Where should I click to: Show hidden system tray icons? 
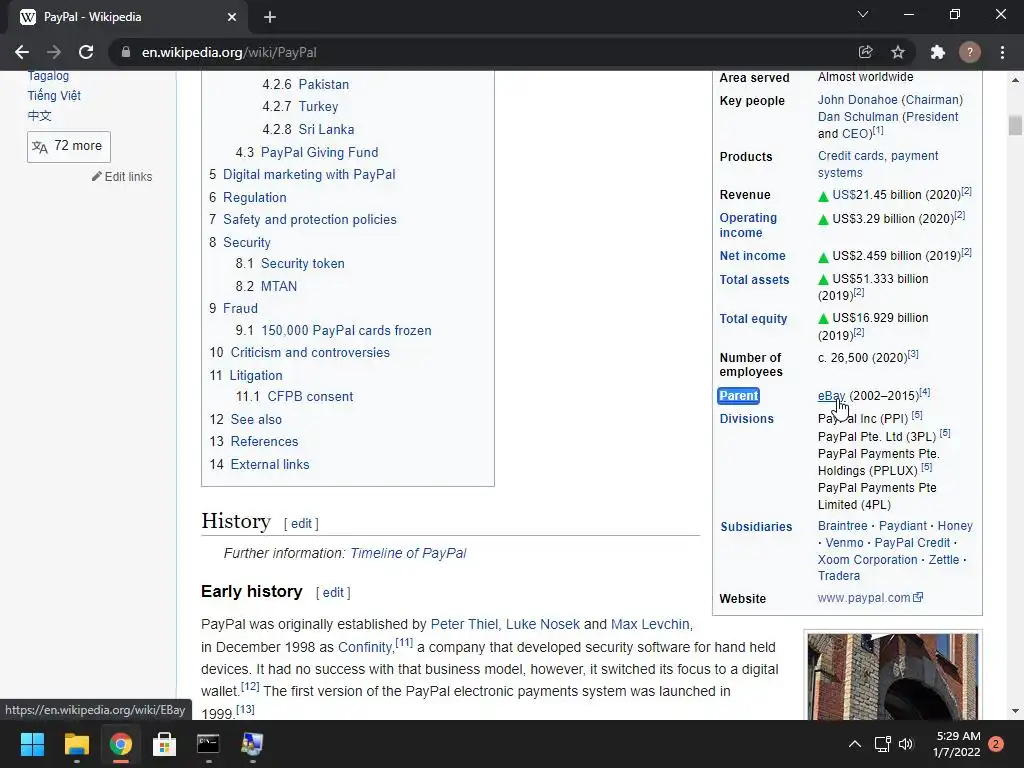pyautogui.click(x=854, y=744)
